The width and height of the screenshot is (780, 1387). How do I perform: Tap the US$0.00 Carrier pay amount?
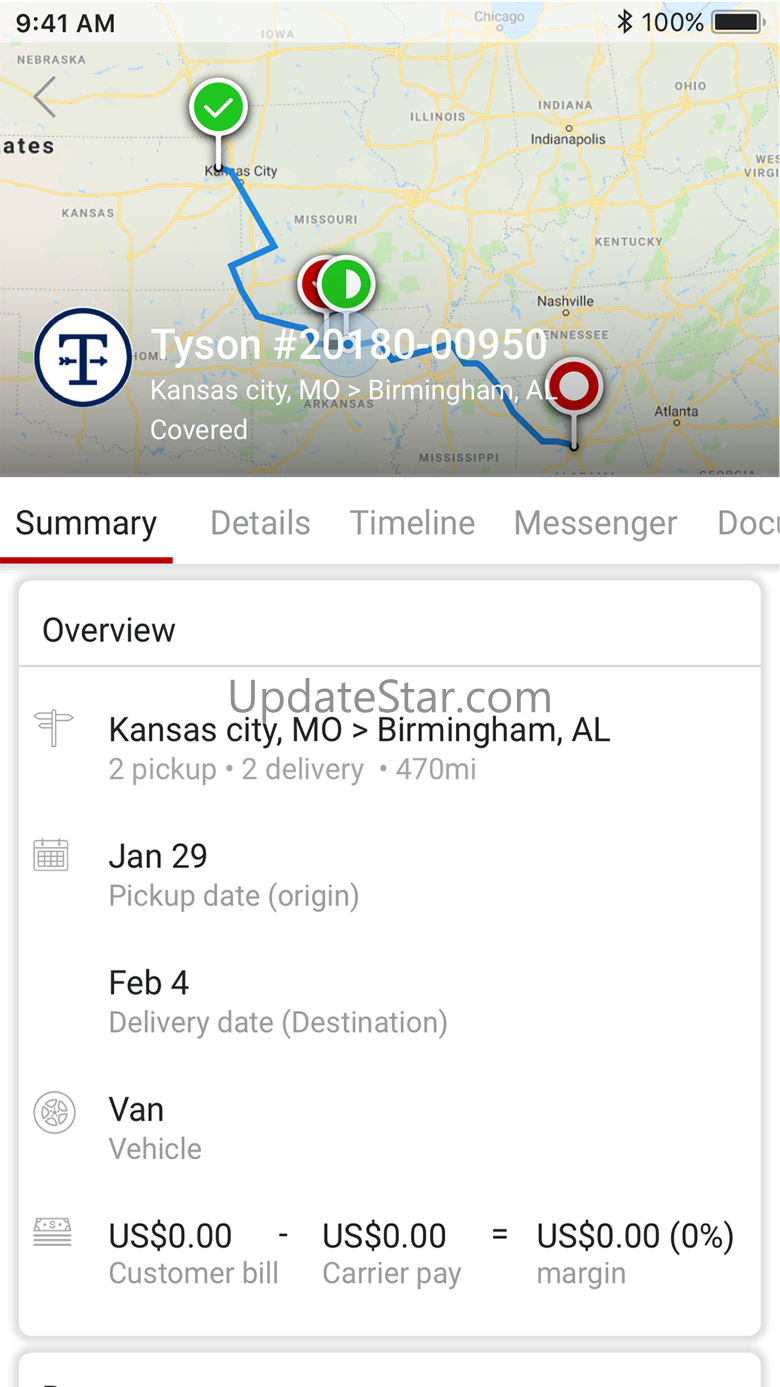point(384,1236)
